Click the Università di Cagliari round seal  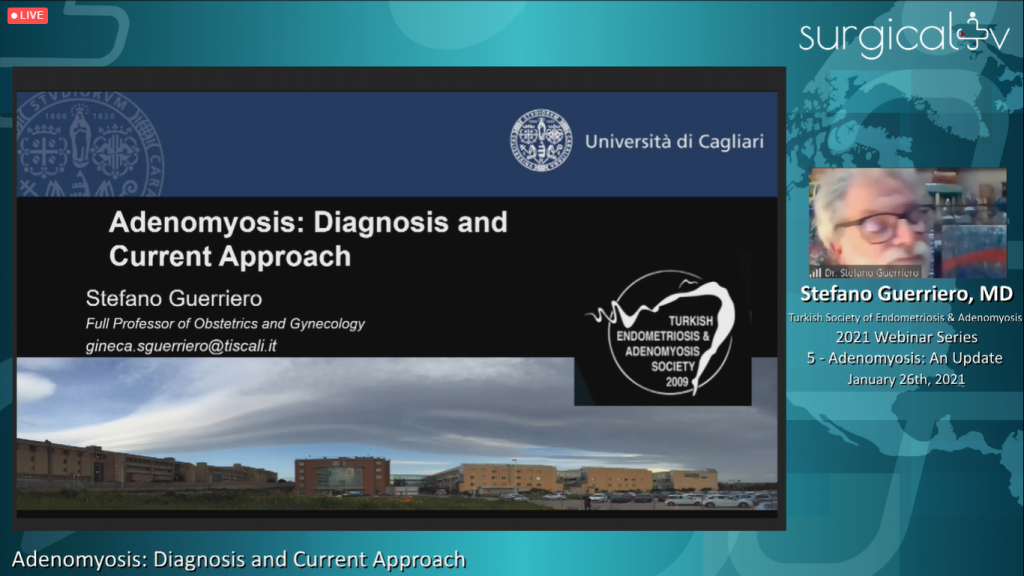(541, 141)
